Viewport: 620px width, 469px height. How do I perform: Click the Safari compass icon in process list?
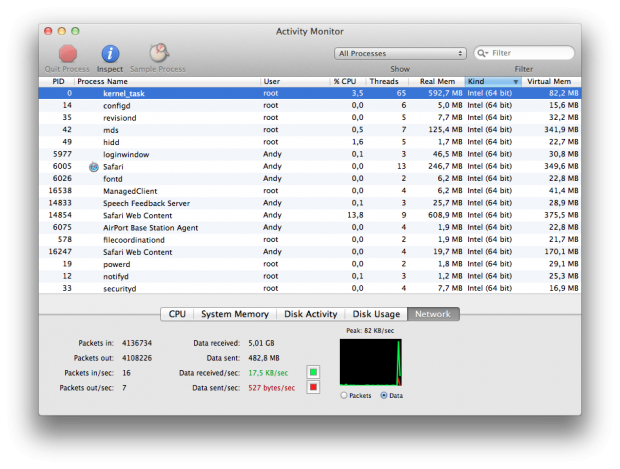coord(94,167)
